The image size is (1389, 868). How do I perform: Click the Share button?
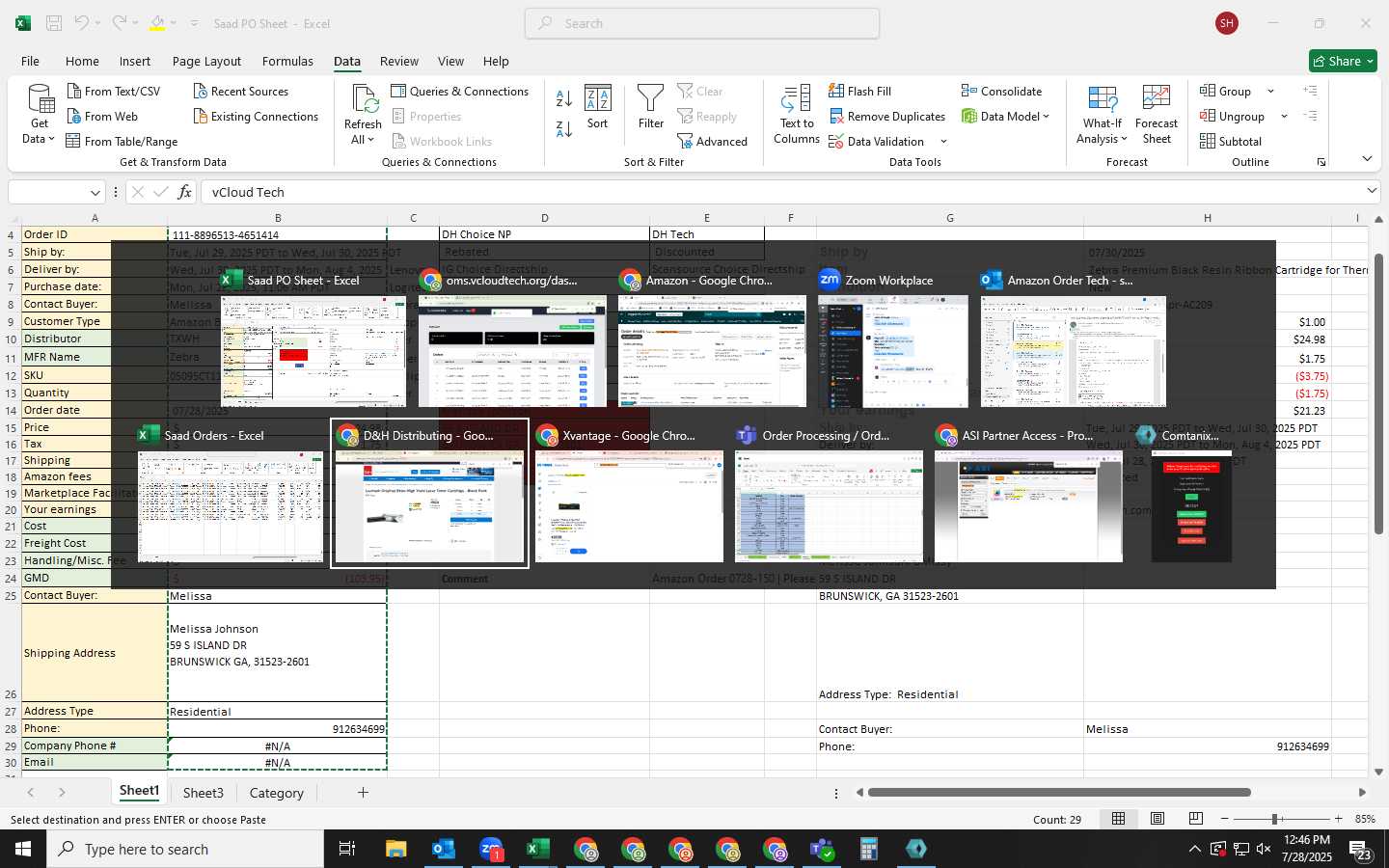(x=1343, y=61)
